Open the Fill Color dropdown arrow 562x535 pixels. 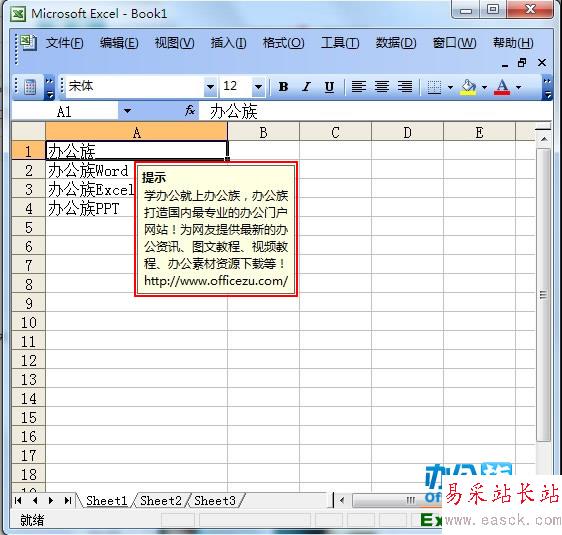click(484, 87)
